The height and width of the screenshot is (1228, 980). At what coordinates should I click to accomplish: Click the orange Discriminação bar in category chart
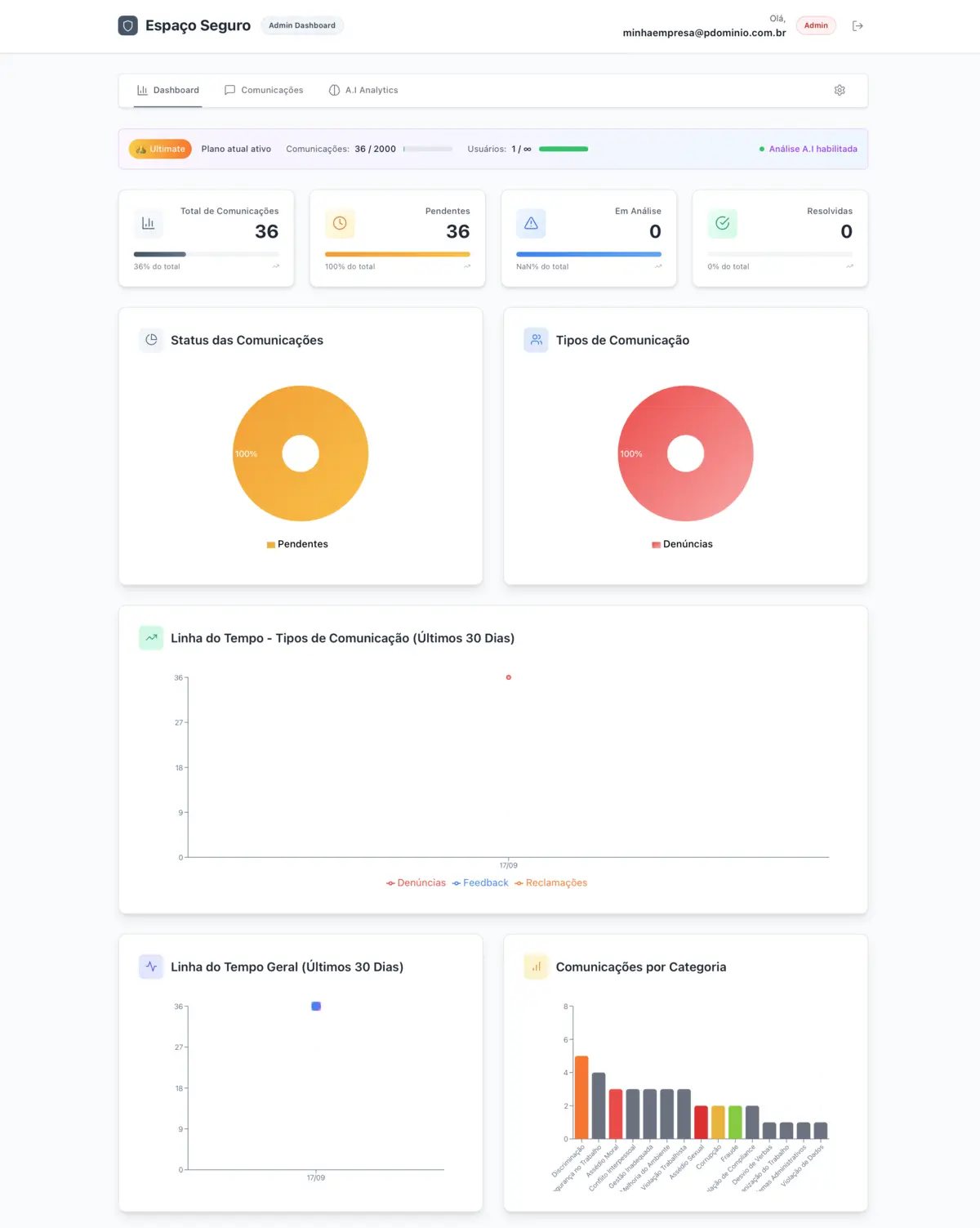point(581,1097)
